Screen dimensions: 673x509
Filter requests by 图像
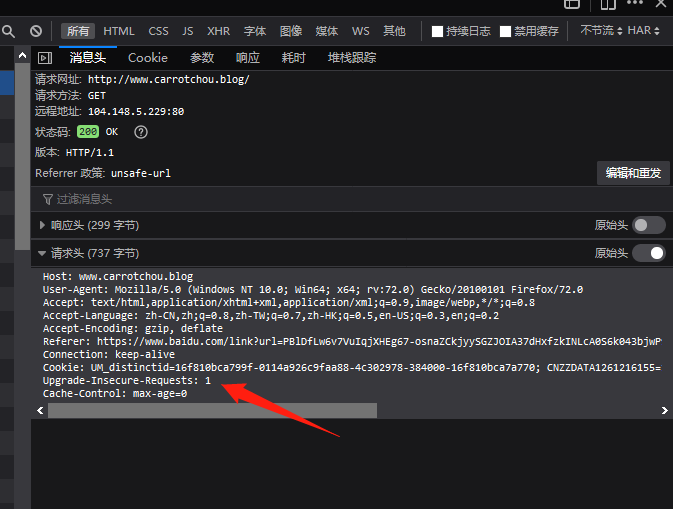click(x=291, y=31)
